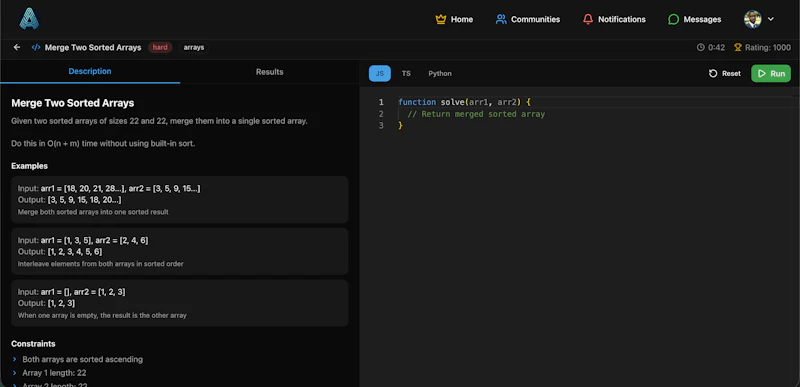Click the Messages chat bubble icon
Image resolution: width=800 pixels, height=387 pixels.
tap(673, 19)
